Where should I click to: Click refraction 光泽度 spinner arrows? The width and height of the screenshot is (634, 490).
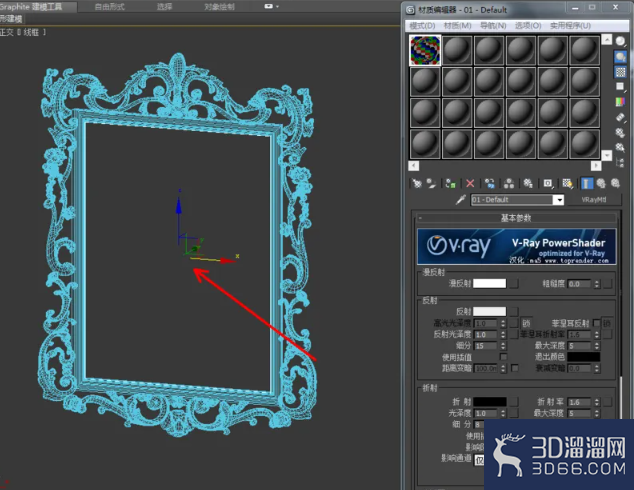503,413
